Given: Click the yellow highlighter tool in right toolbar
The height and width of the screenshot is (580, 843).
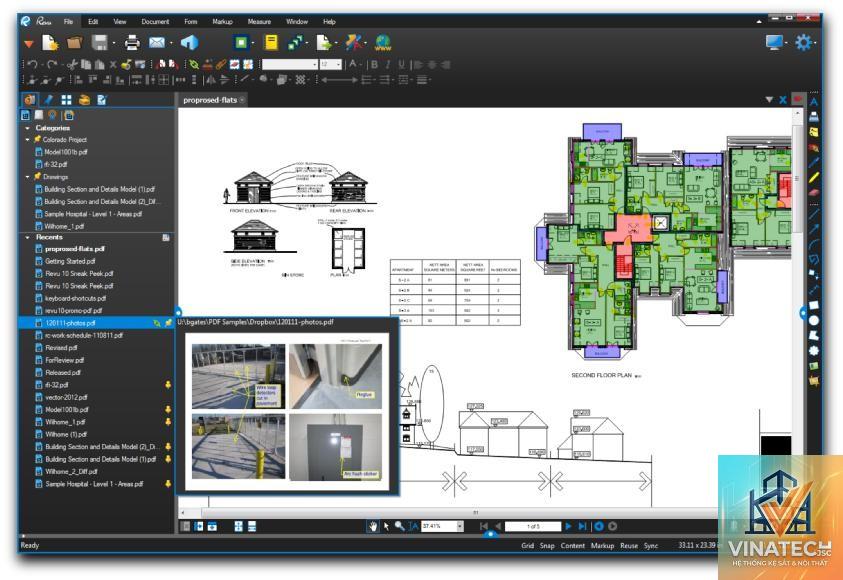Looking at the screenshot, I should [x=814, y=177].
